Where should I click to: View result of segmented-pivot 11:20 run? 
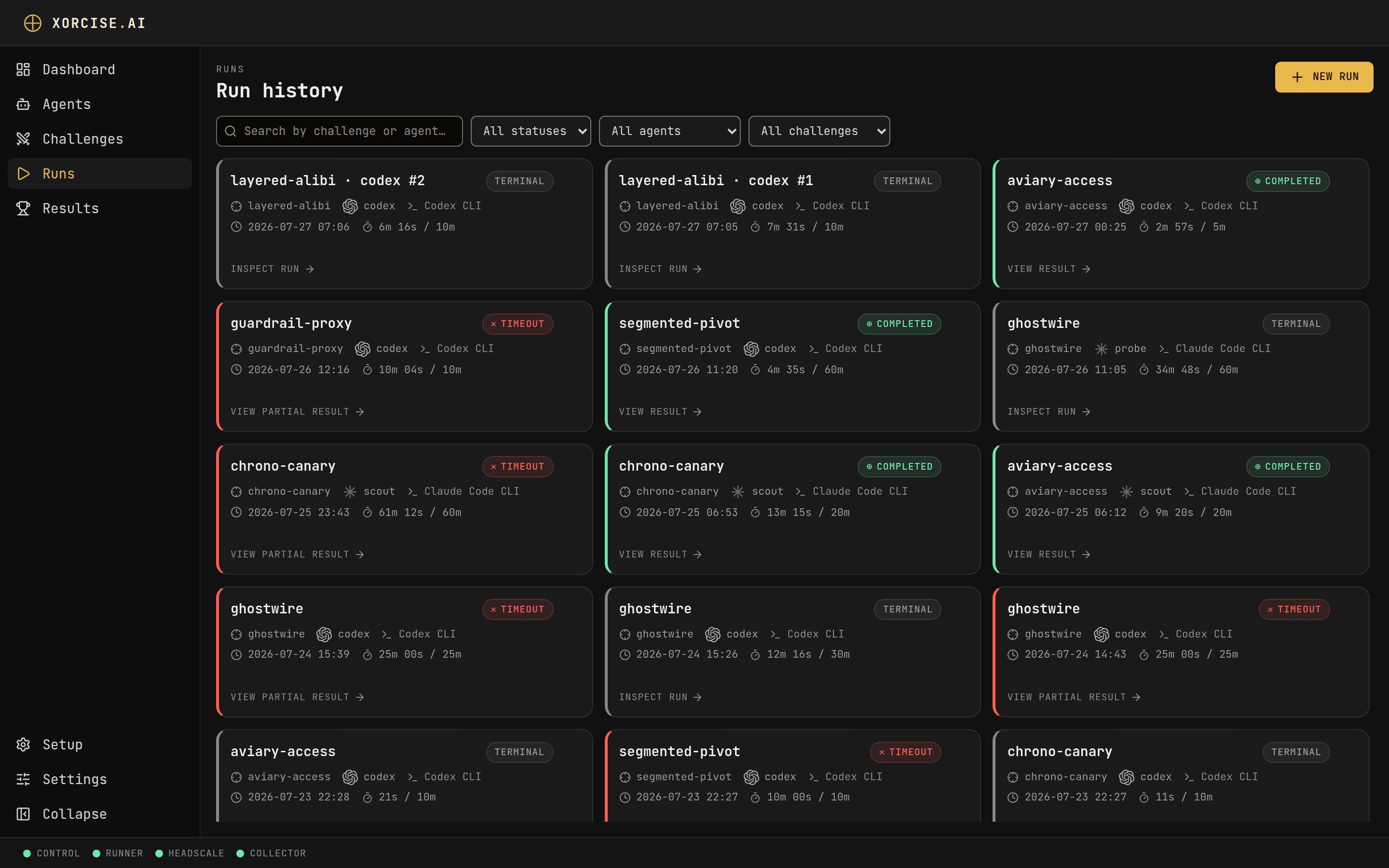pyautogui.click(x=660, y=412)
